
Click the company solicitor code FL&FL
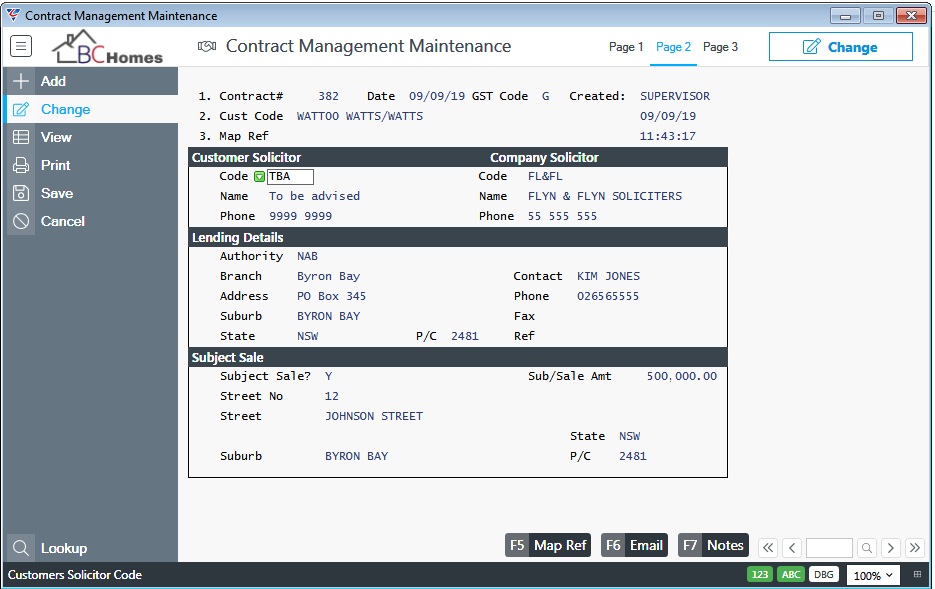point(545,176)
